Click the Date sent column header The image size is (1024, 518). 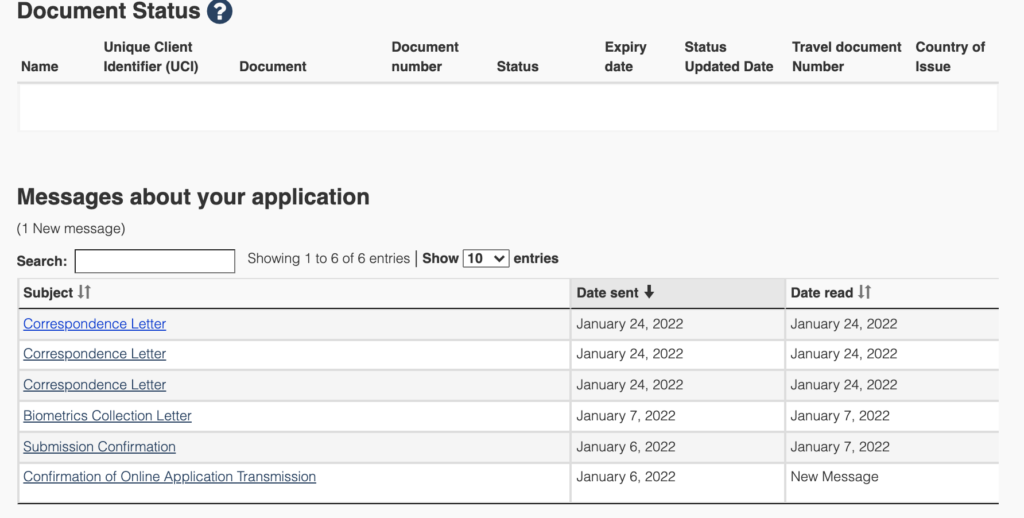click(x=678, y=293)
